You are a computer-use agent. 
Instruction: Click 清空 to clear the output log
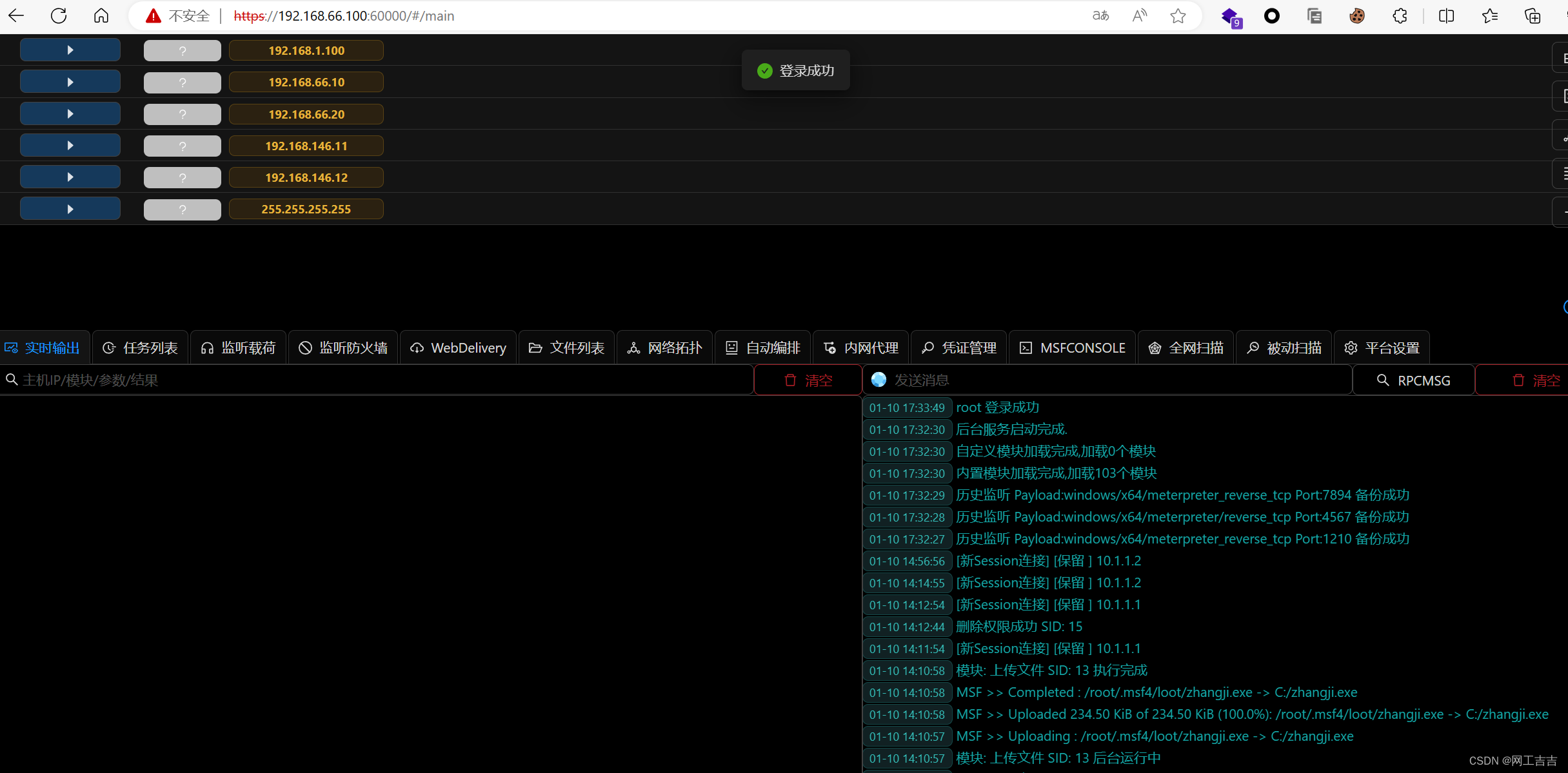(x=808, y=380)
